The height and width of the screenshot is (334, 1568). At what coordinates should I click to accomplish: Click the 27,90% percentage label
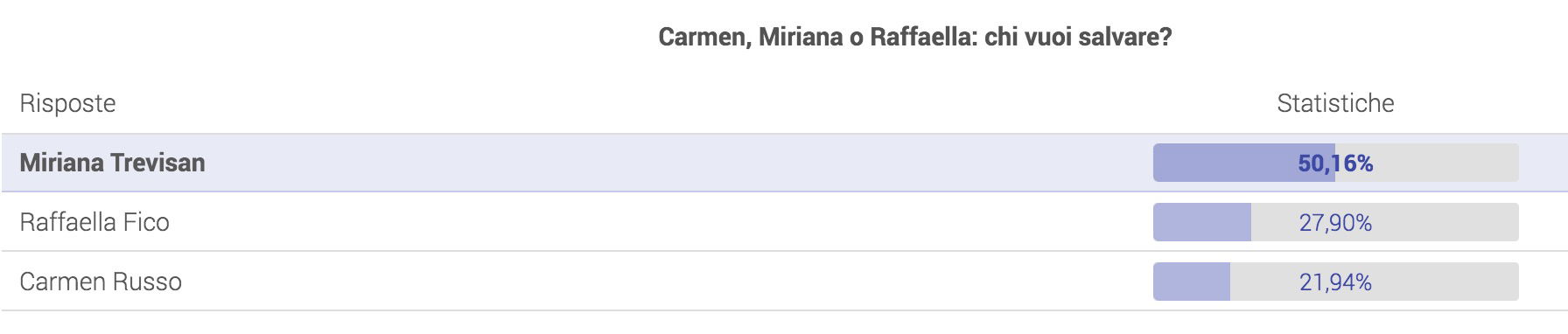[x=1335, y=223]
